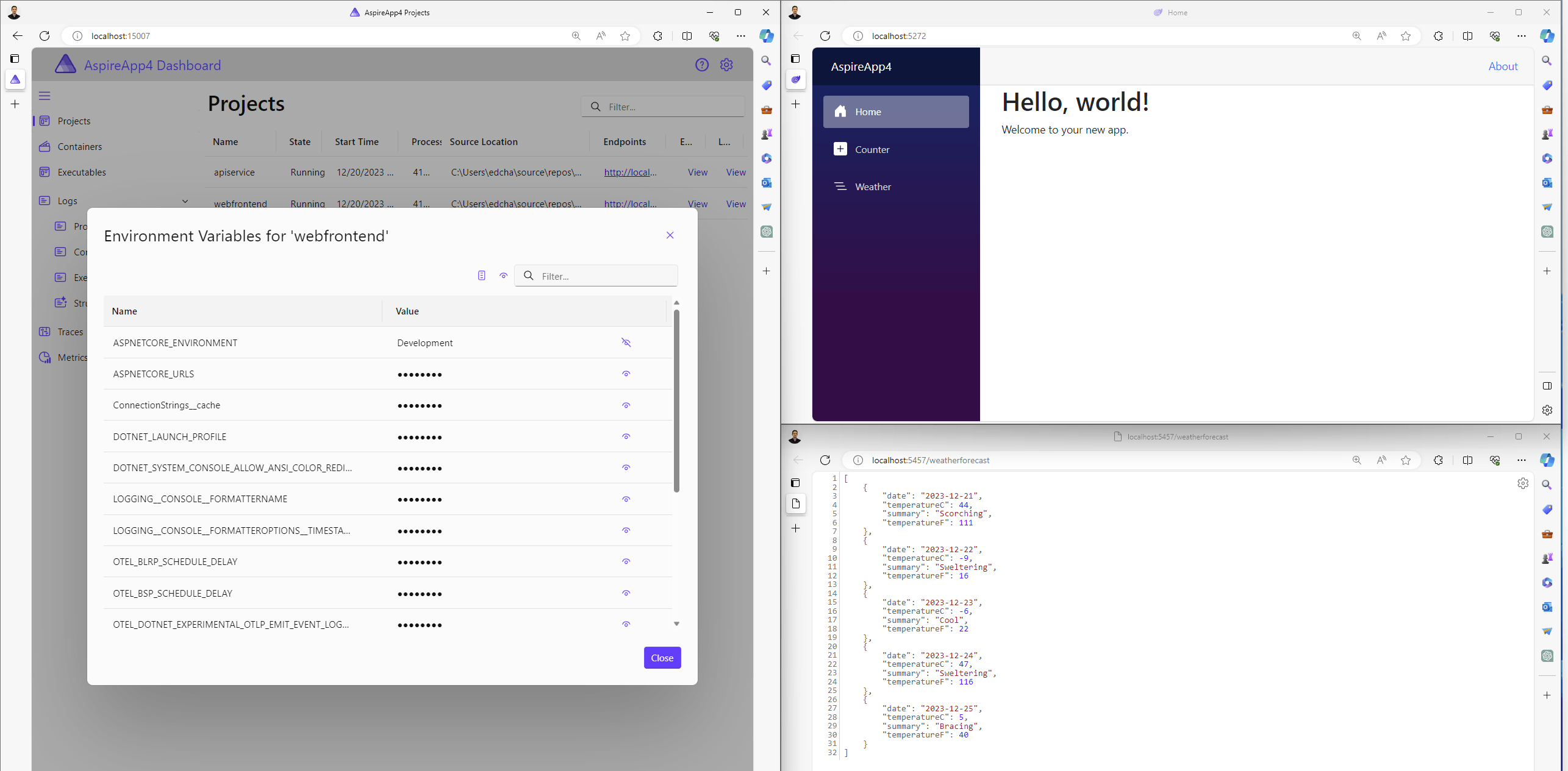Screen dimensions: 1568x771
Task: Favorite the dashboard page with star icon
Action: pyautogui.click(x=625, y=36)
